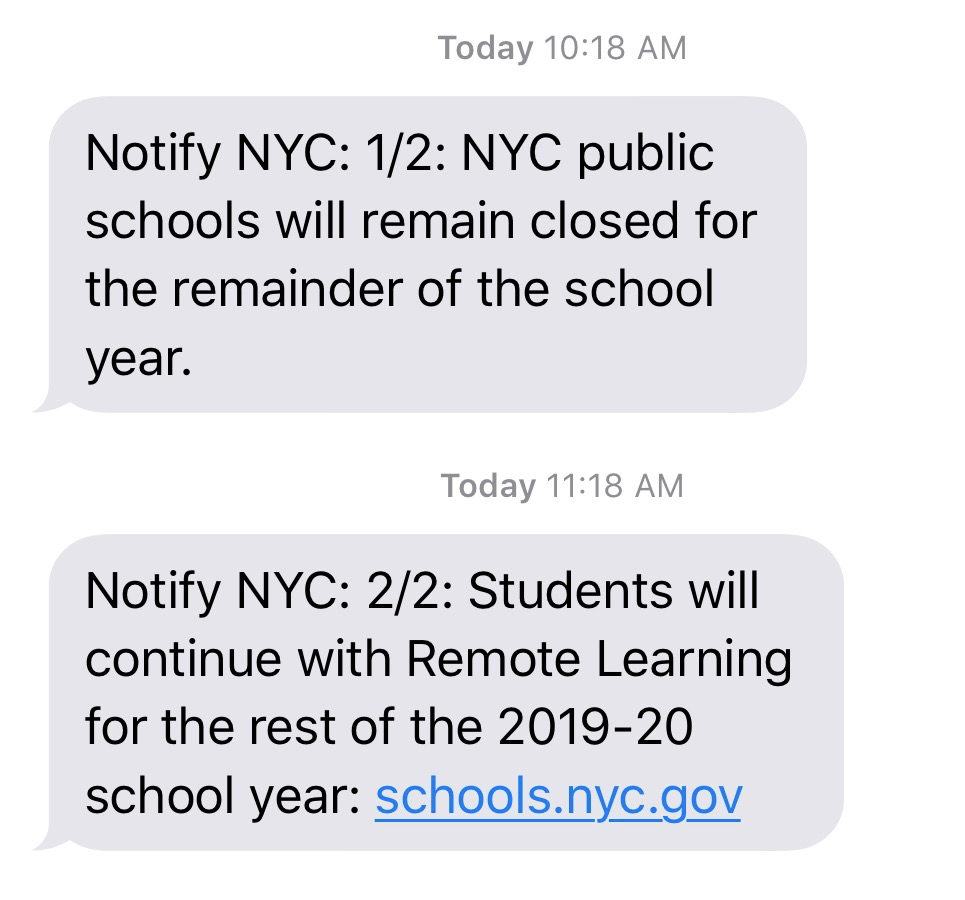The width and height of the screenshot is (965, 900).
Task: Click "Notify NYC:" at start of first message
Action: pyautogui.click(x=218, y=155)
